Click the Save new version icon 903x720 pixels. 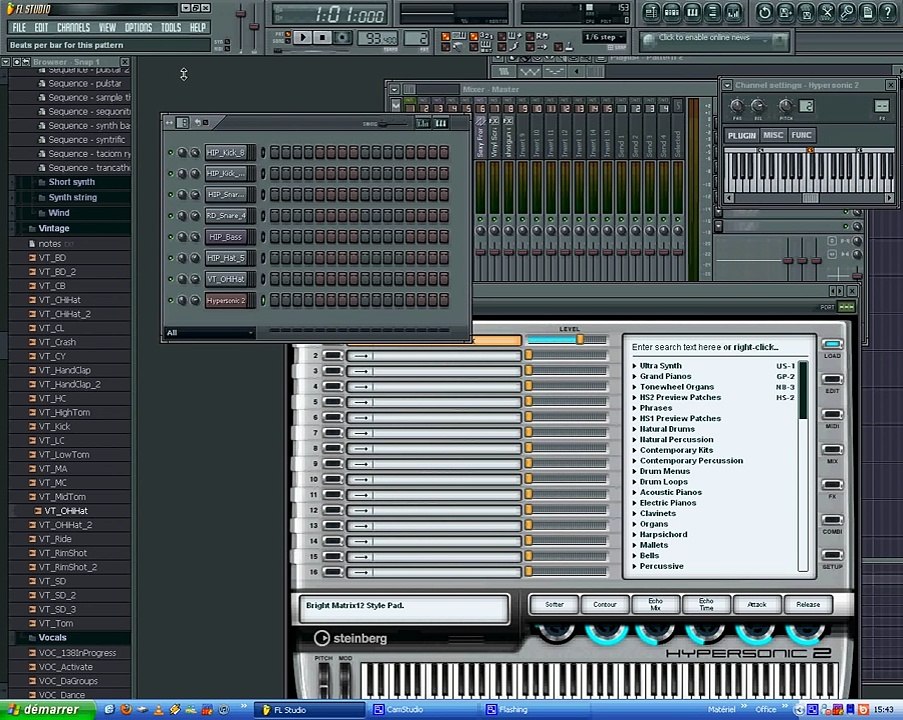coord(785,12)
